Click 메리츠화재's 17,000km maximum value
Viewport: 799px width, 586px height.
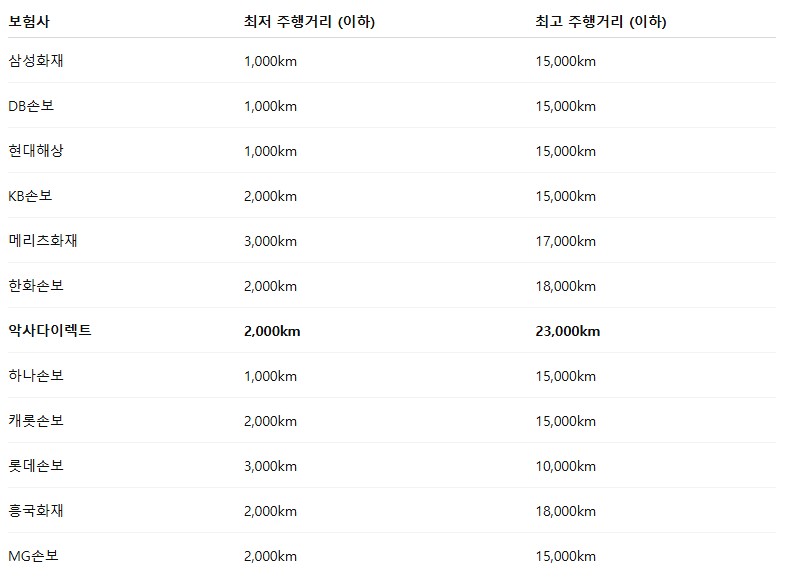pos(566,241)
